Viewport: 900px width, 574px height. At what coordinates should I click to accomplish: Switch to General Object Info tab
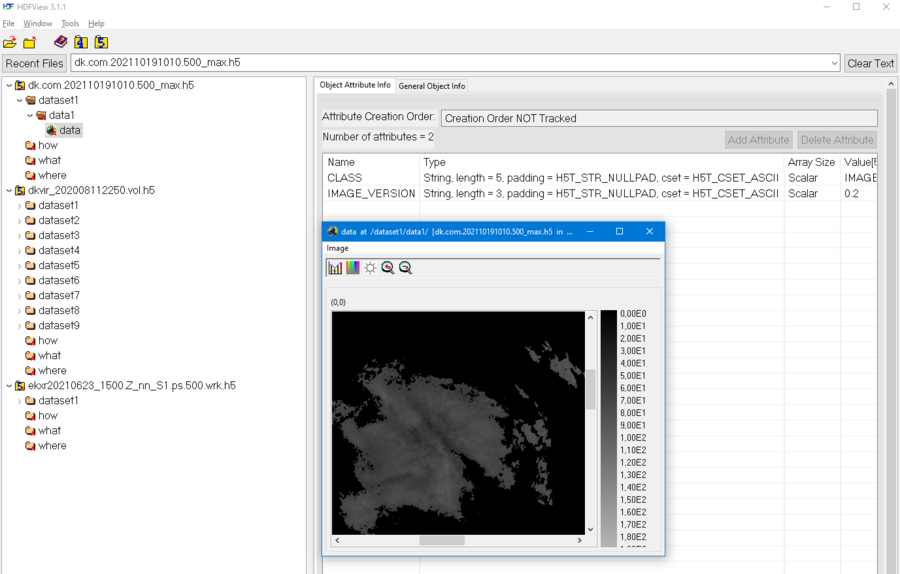[x=432, y=86]
